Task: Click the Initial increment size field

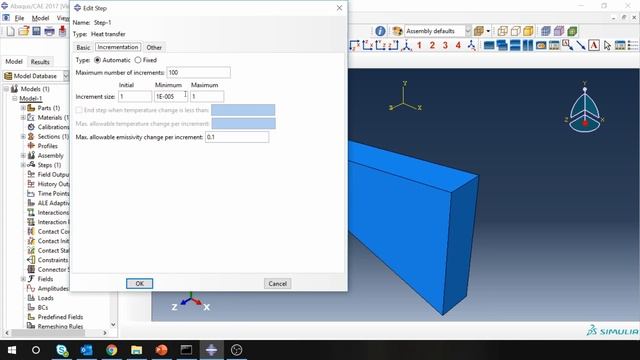Action: pos(135,97)
